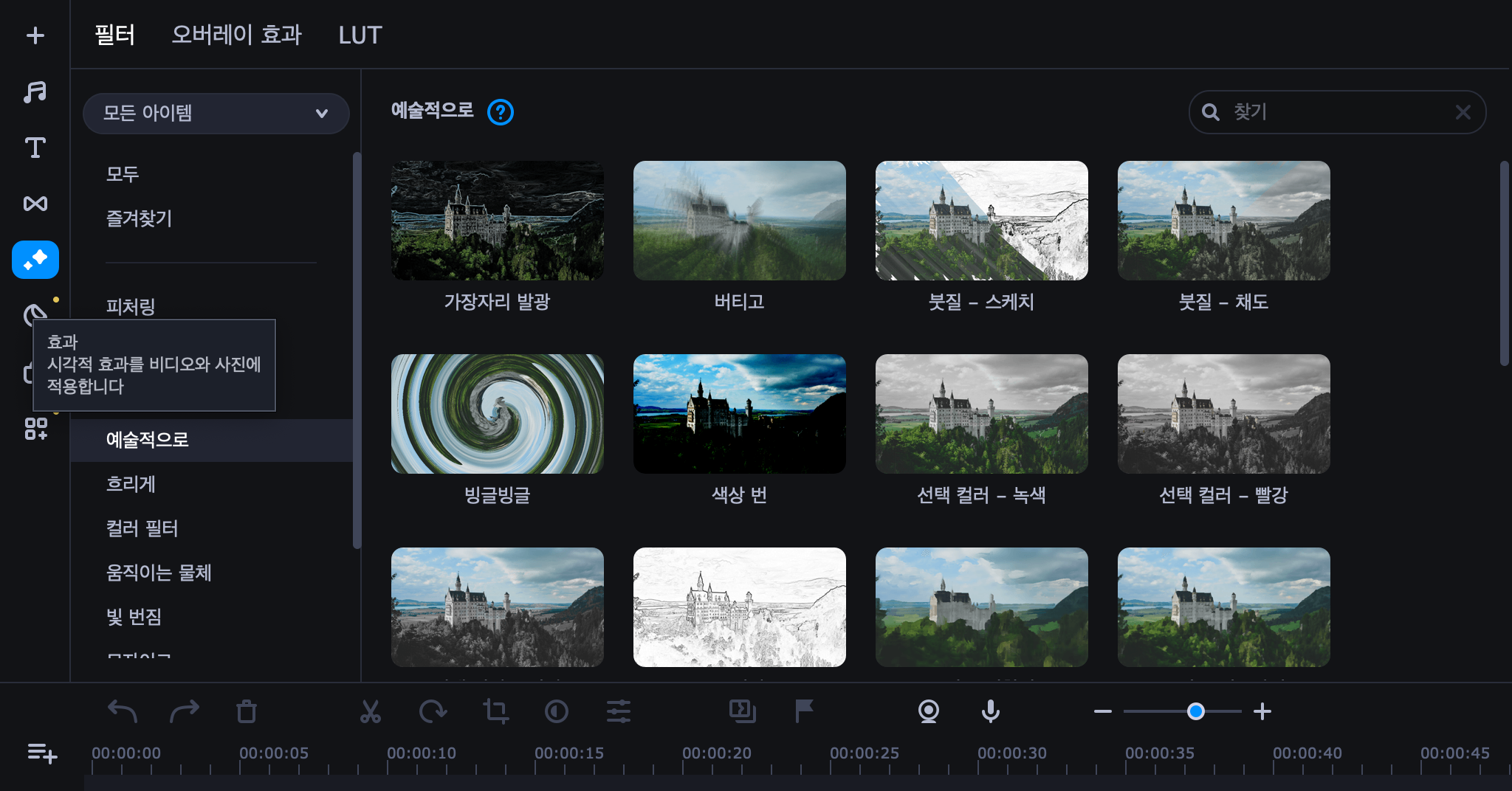Open color adjustment half-circle icon
Viewport: 1512px width, 791px height.
[x=557, y=711]
